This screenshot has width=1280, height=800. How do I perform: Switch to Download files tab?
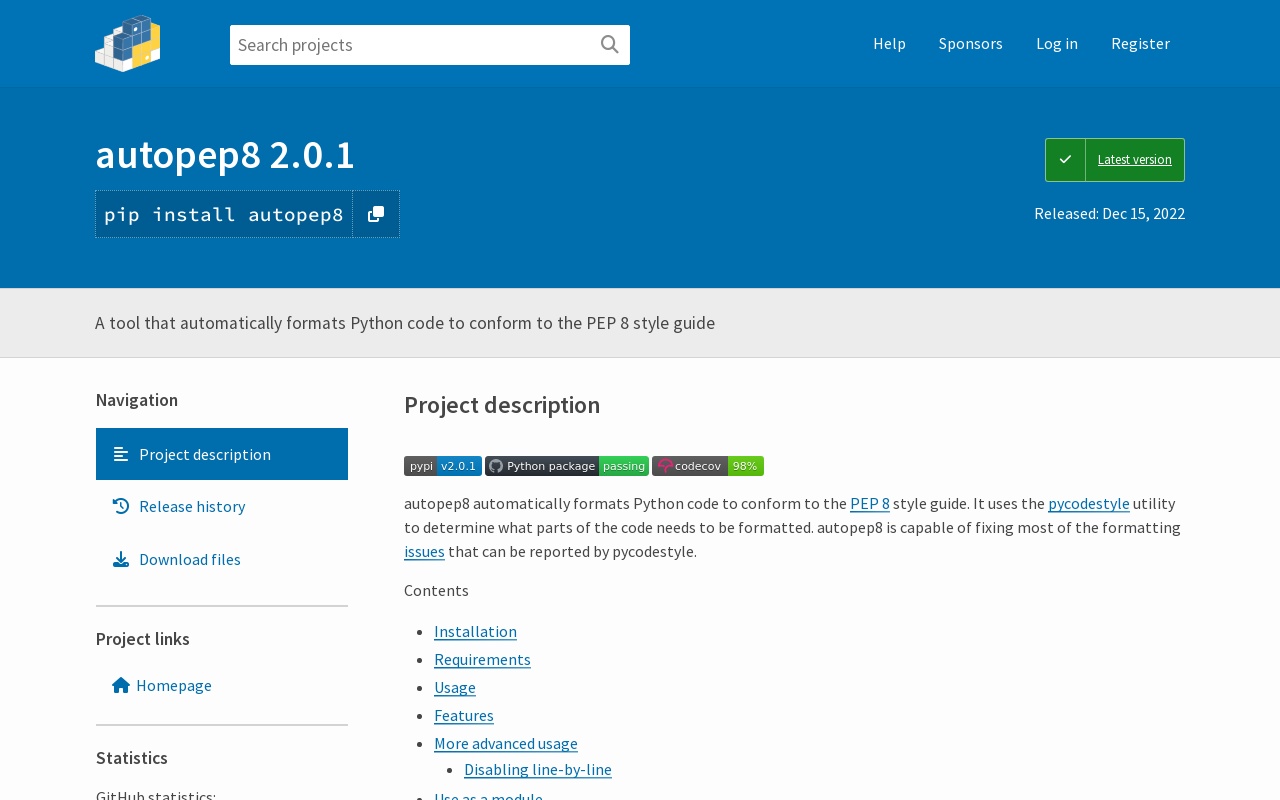pos(189,559)
